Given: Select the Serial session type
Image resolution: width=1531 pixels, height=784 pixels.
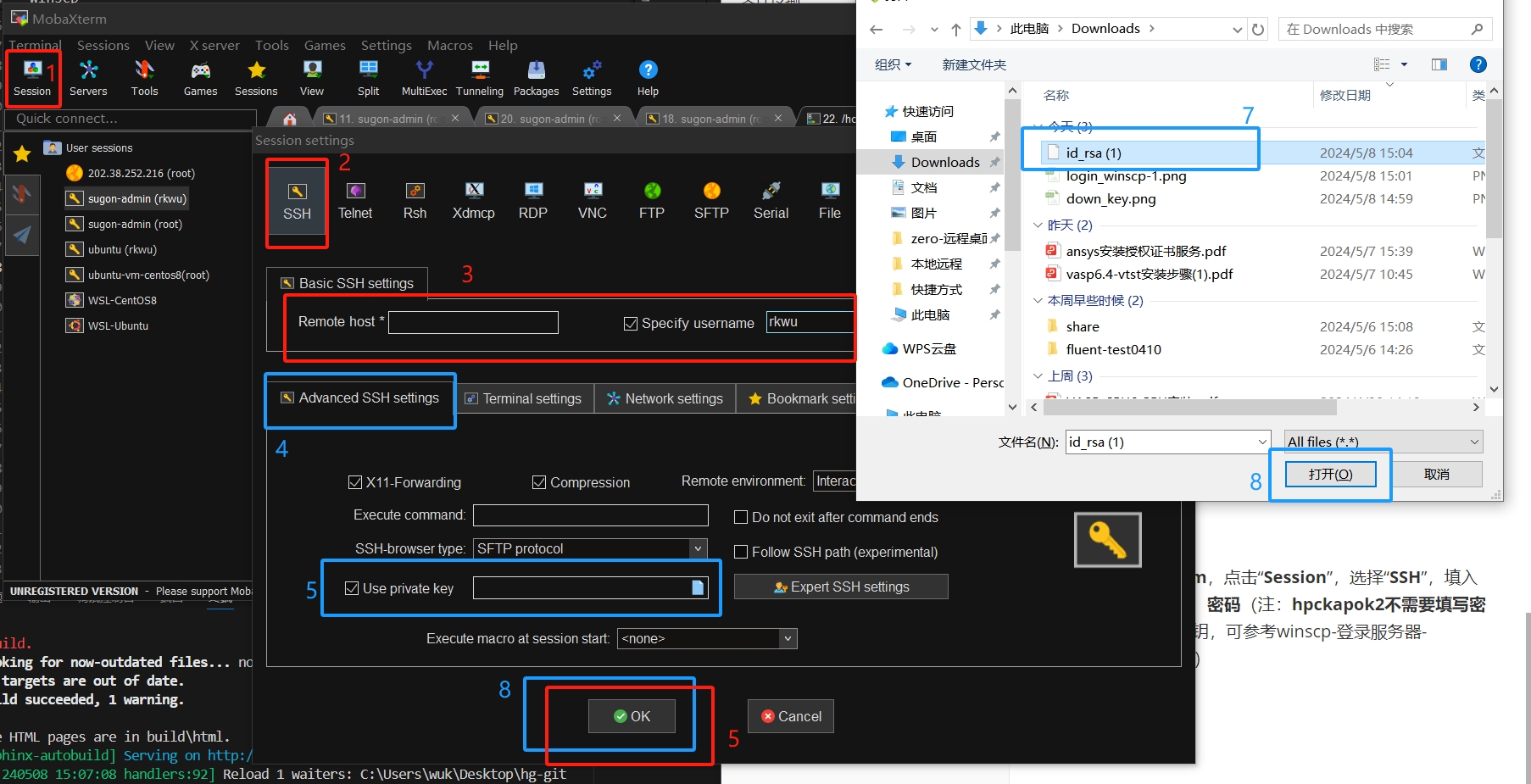Looking at the screenshot, I should click(771, 201).
